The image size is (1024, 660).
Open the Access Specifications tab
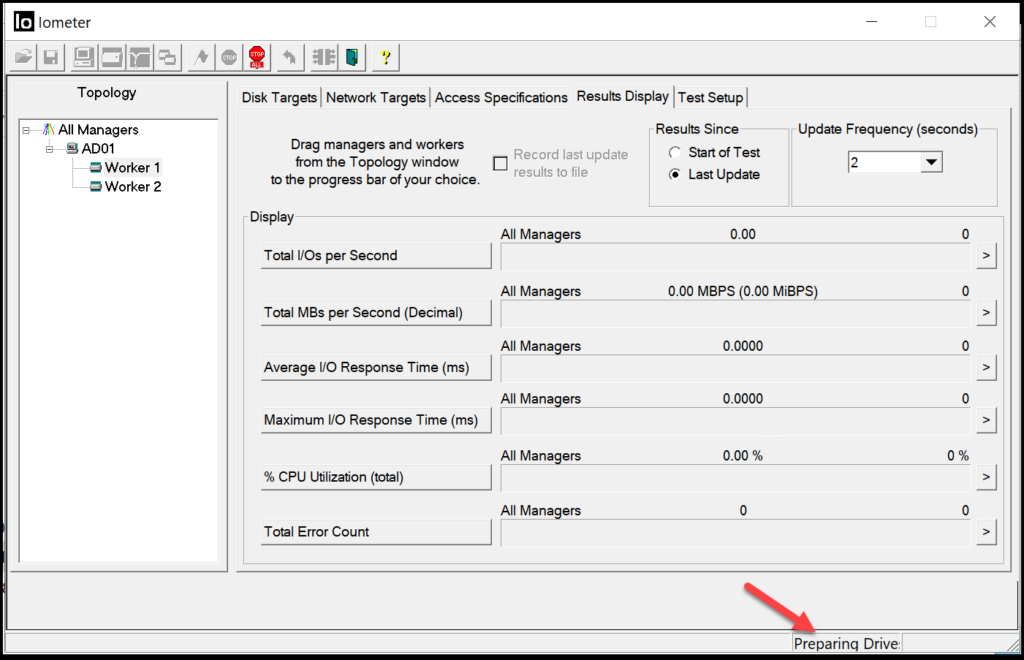[x=501, y=98]
